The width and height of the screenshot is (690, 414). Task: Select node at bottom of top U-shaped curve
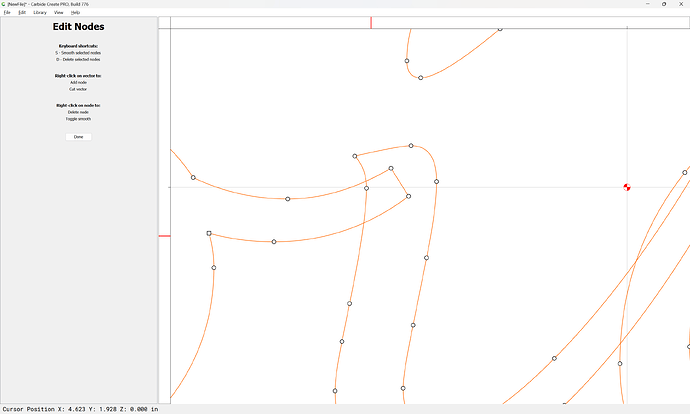[420, 78]
